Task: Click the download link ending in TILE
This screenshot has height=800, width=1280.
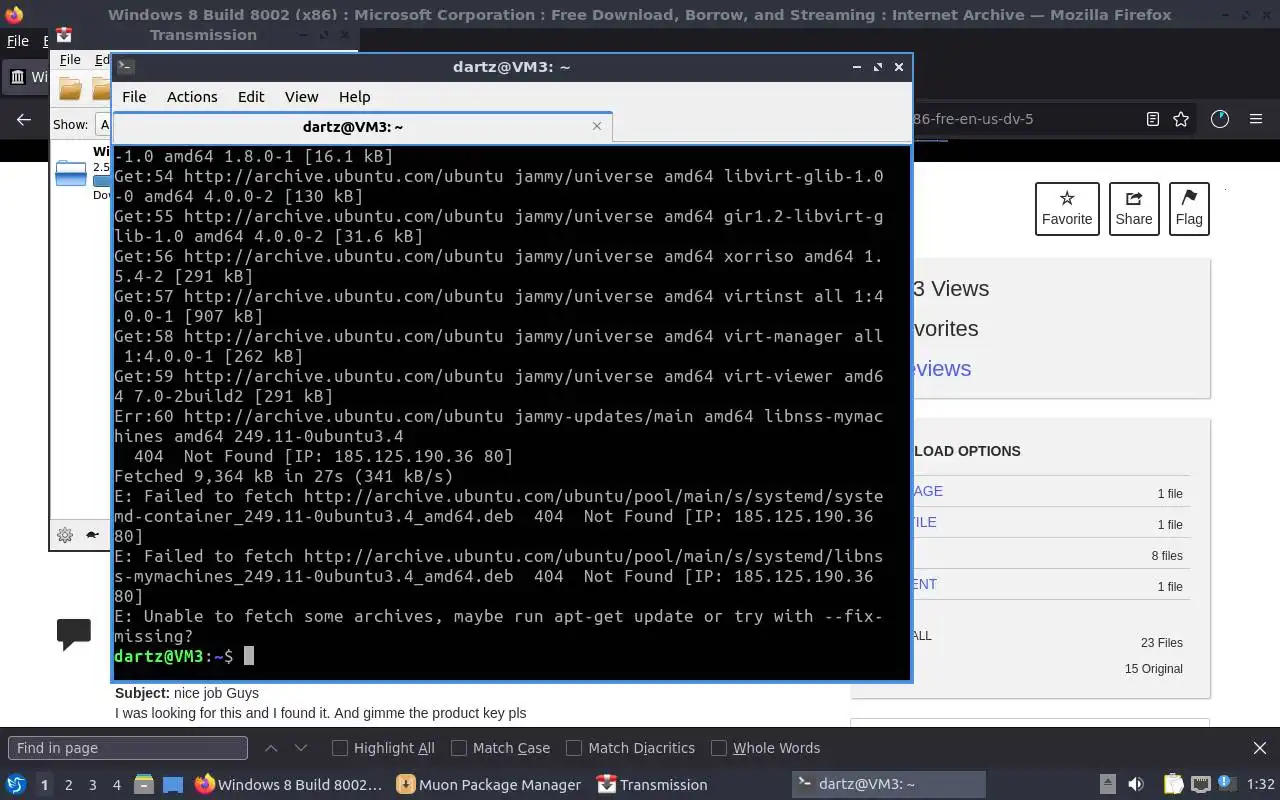Action: 924,522
